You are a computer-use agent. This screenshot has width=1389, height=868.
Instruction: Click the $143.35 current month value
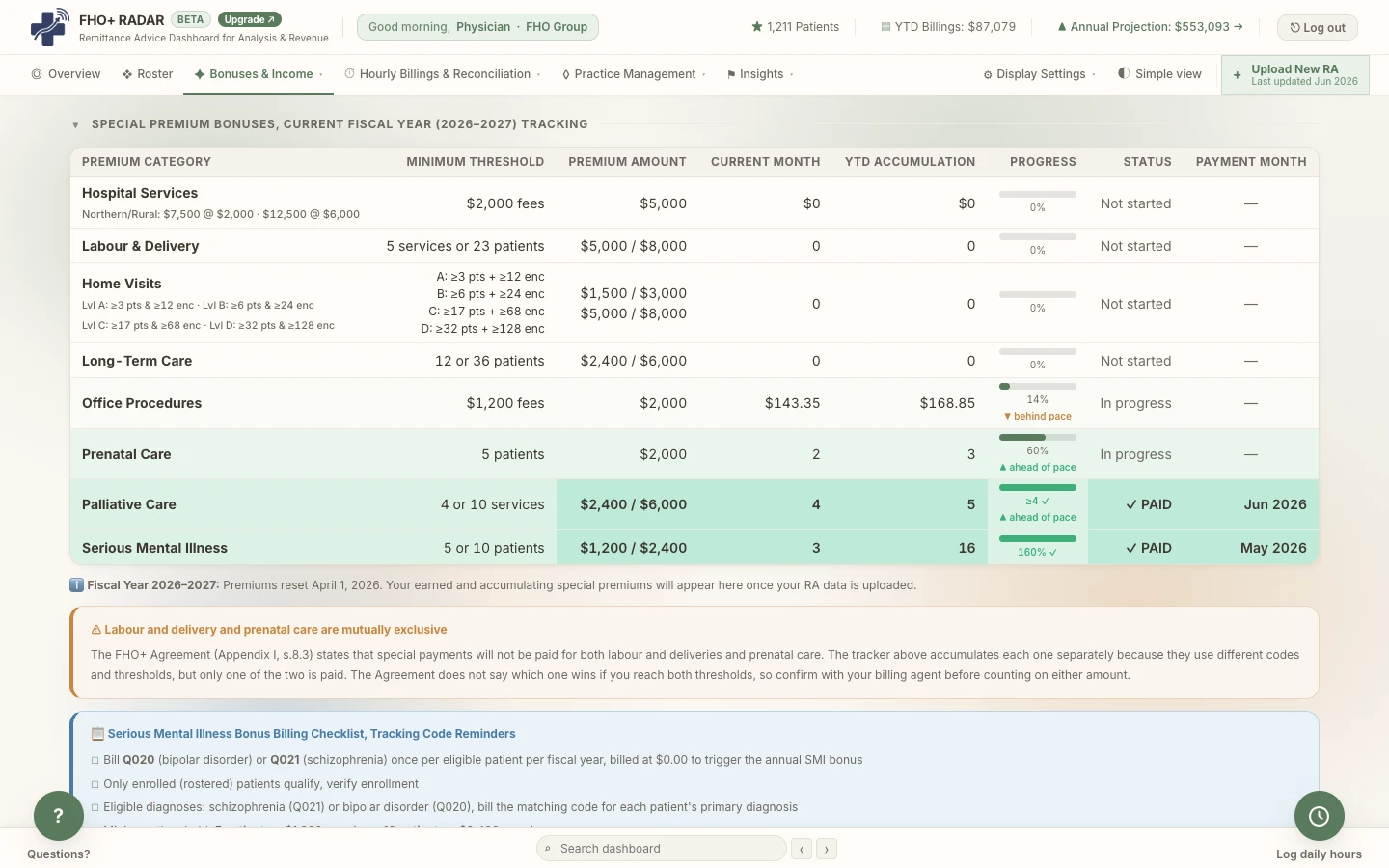[793, 403]
